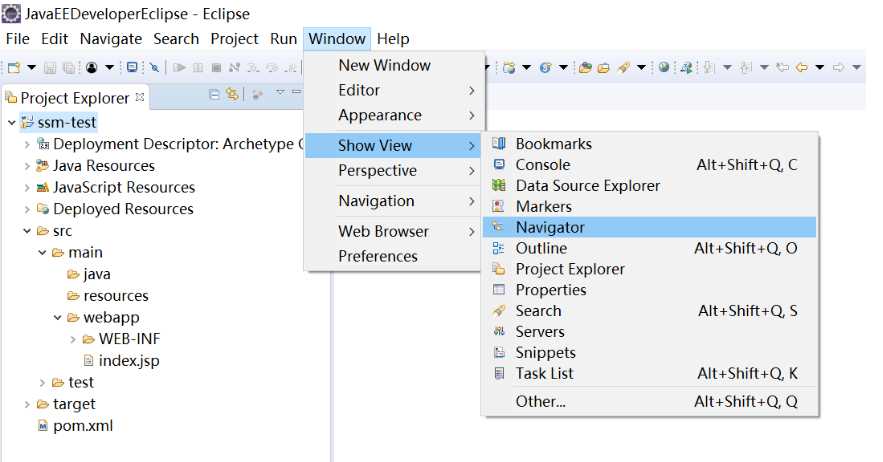
Task: Open dropdown next to profile icon
Action: click(109, 68)
